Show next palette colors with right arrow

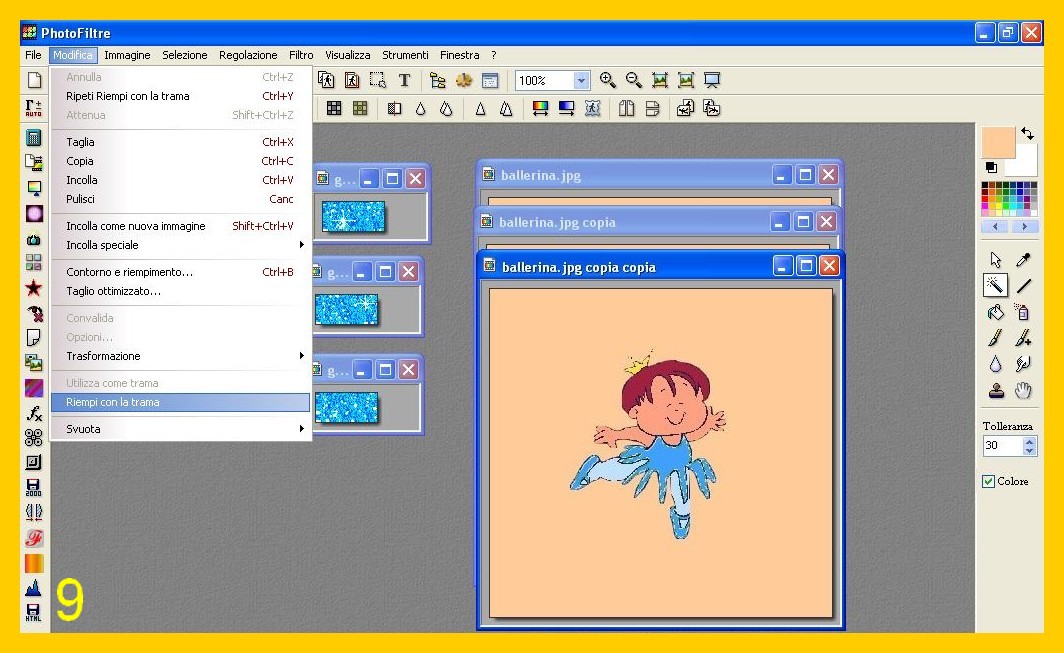point(1024,227)
